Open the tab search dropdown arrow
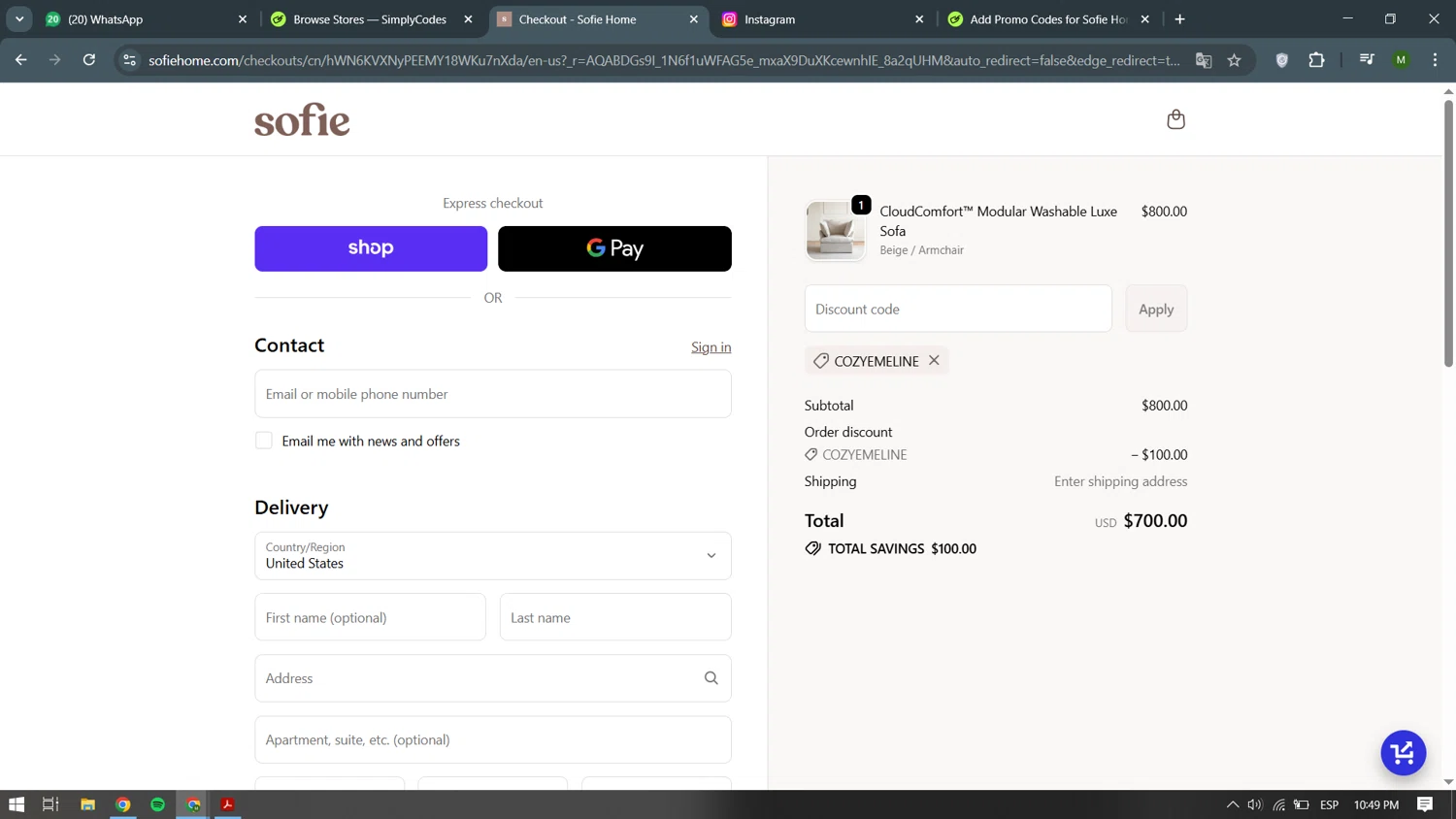The image size is (1456, 819). (19, 19)
